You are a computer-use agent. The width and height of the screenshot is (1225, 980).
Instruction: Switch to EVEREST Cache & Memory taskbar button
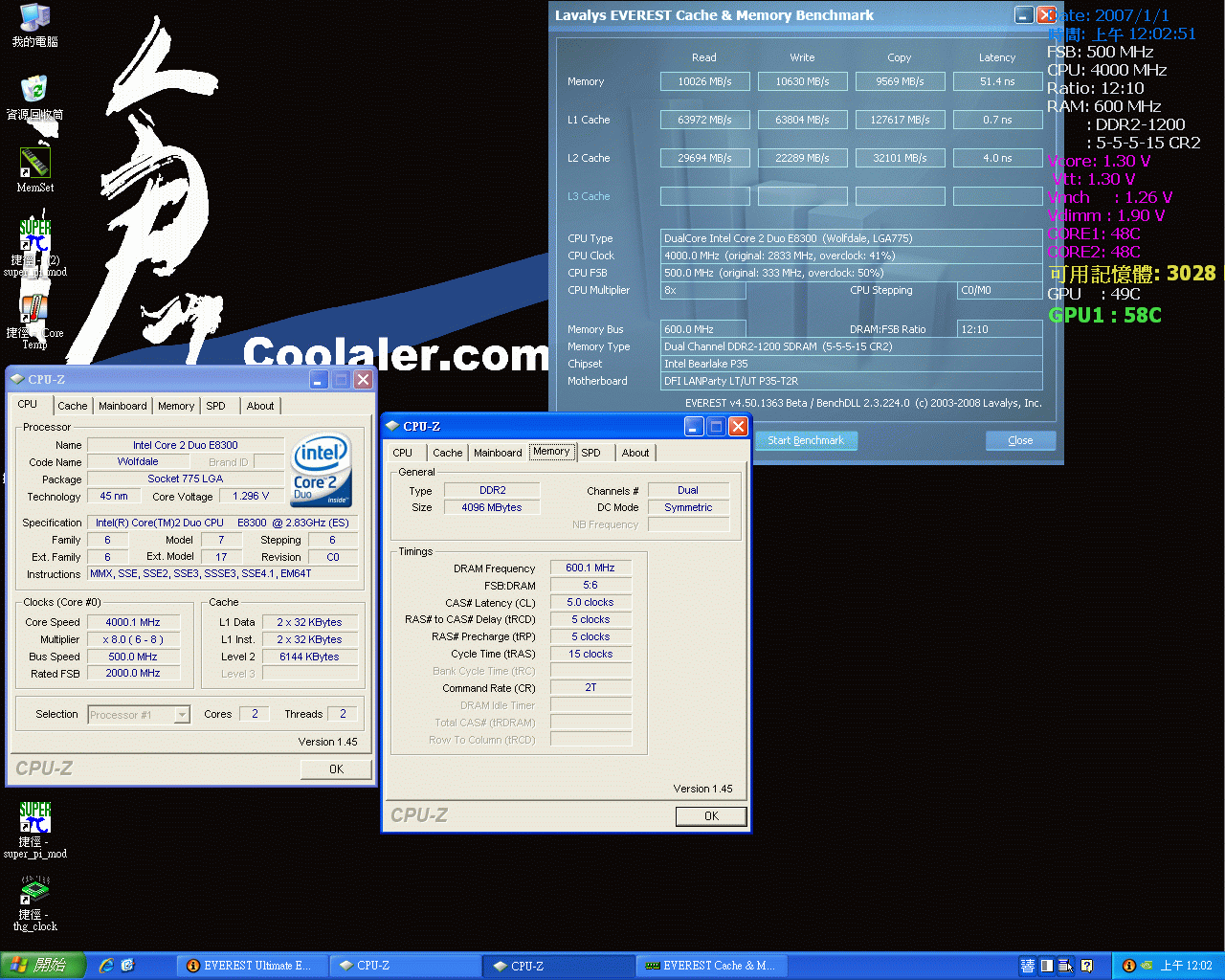coord(712,966)
